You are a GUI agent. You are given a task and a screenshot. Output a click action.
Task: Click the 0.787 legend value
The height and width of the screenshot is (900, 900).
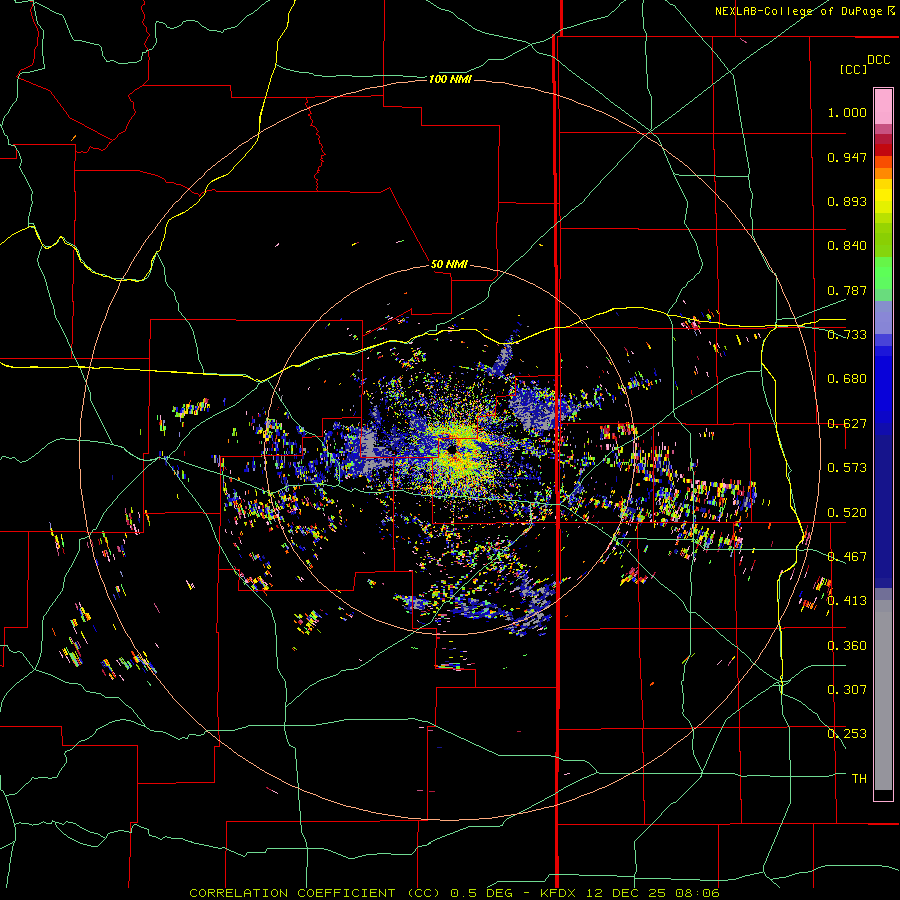click(847, 290)
